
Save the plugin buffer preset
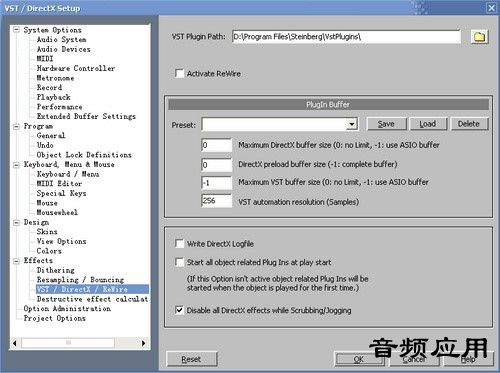(386, 124)
